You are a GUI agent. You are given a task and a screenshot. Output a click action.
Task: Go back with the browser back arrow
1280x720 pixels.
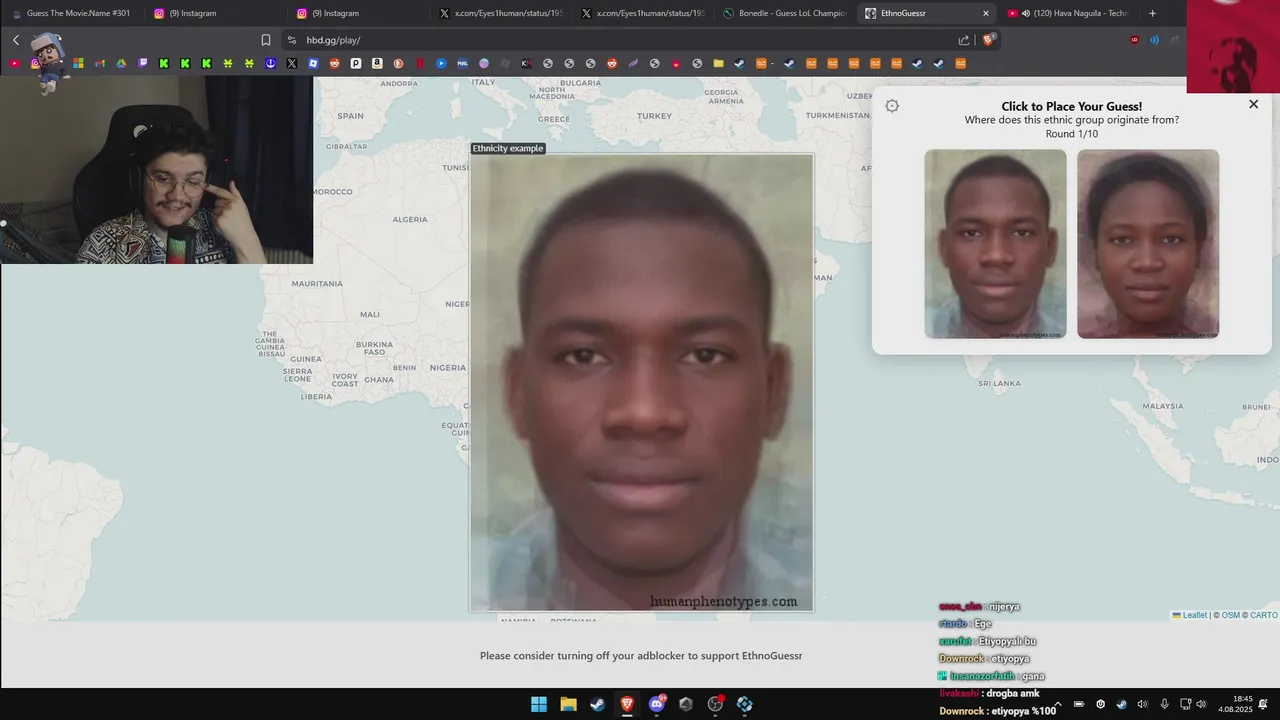click(x=16, y=40)
